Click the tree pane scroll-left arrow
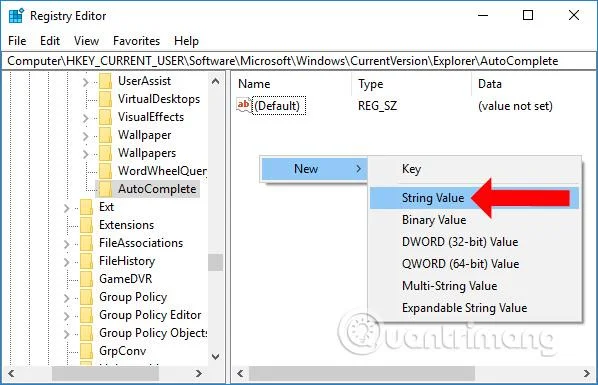 tap(11, 373)
